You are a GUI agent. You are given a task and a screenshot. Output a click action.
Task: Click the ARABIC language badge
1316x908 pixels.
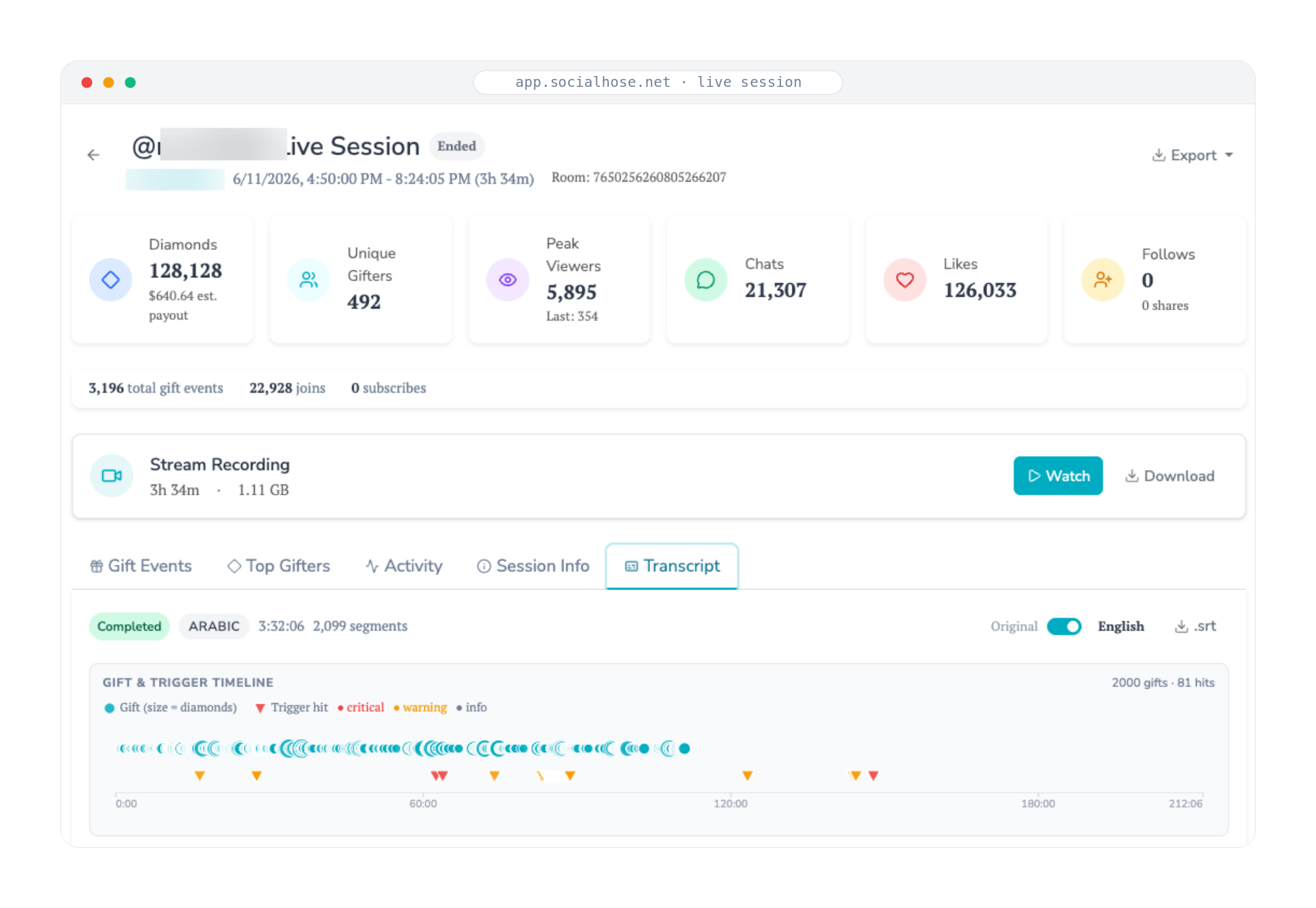click(214, 626)
